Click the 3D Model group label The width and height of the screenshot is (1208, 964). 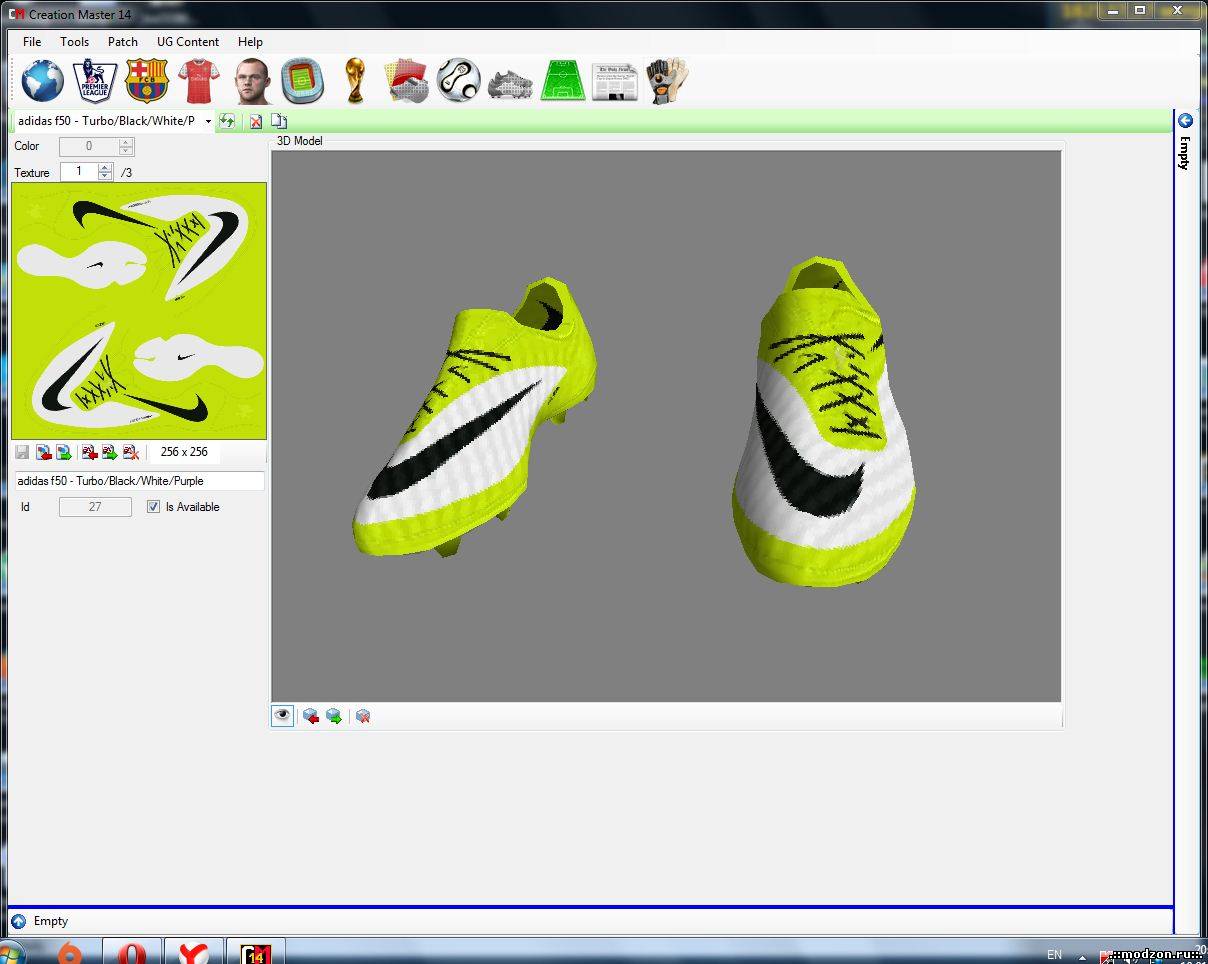[x=300, y=141]
